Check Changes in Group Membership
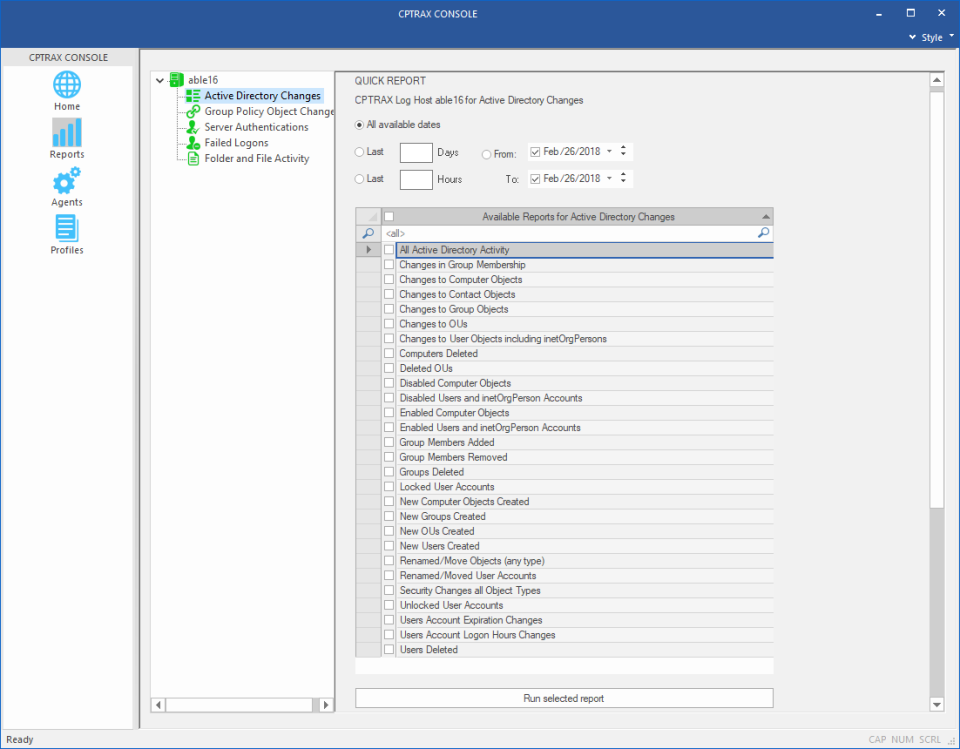The width and height of the screenshot is (960, 749). point(389,264)
